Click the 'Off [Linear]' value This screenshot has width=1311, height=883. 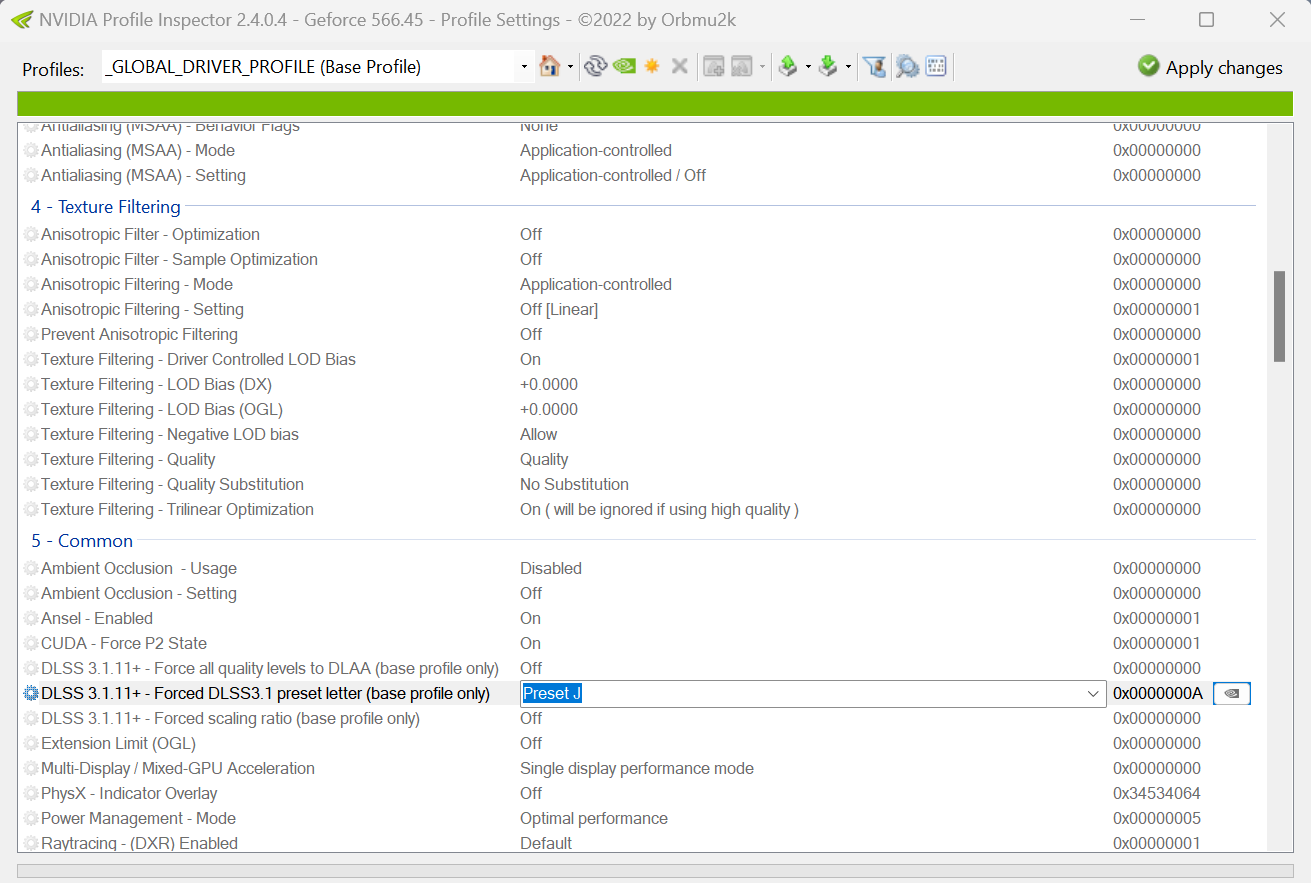(559, 310)
